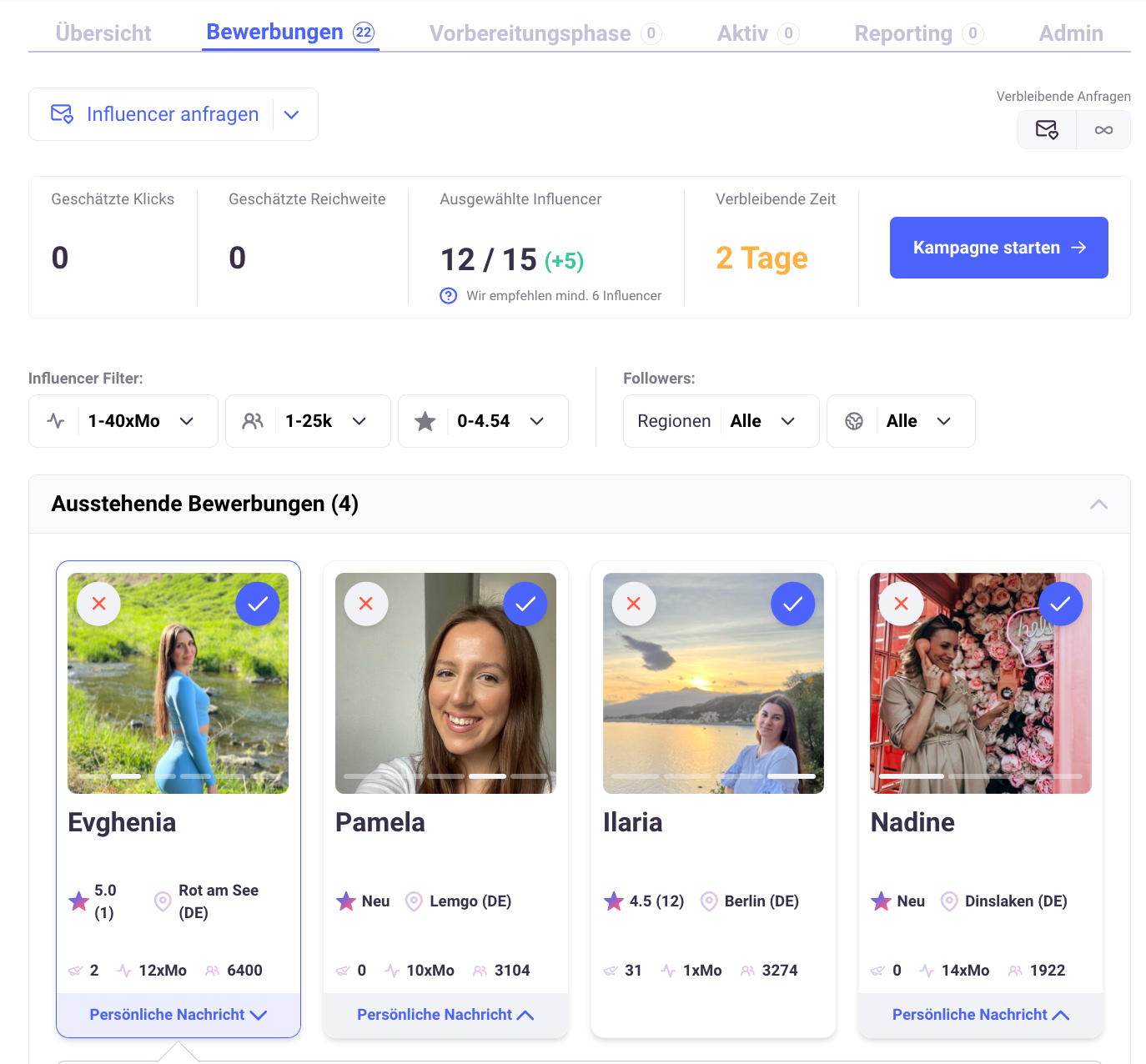The height and width of the screenshot is (1064, 1146).
Task: Reject Nadine's application via X icon
Action: [902, 604]
